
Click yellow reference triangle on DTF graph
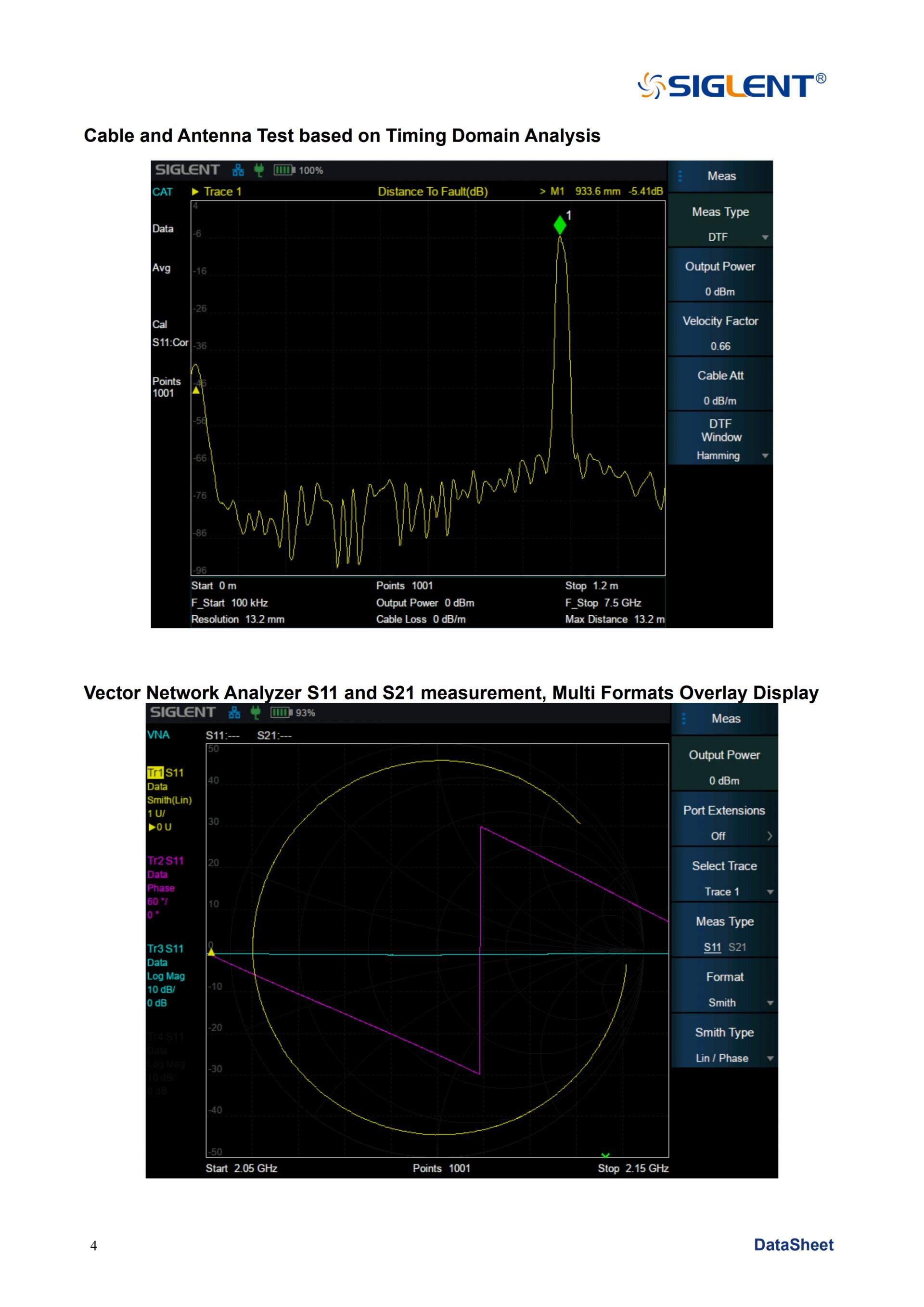click(196, 390)
